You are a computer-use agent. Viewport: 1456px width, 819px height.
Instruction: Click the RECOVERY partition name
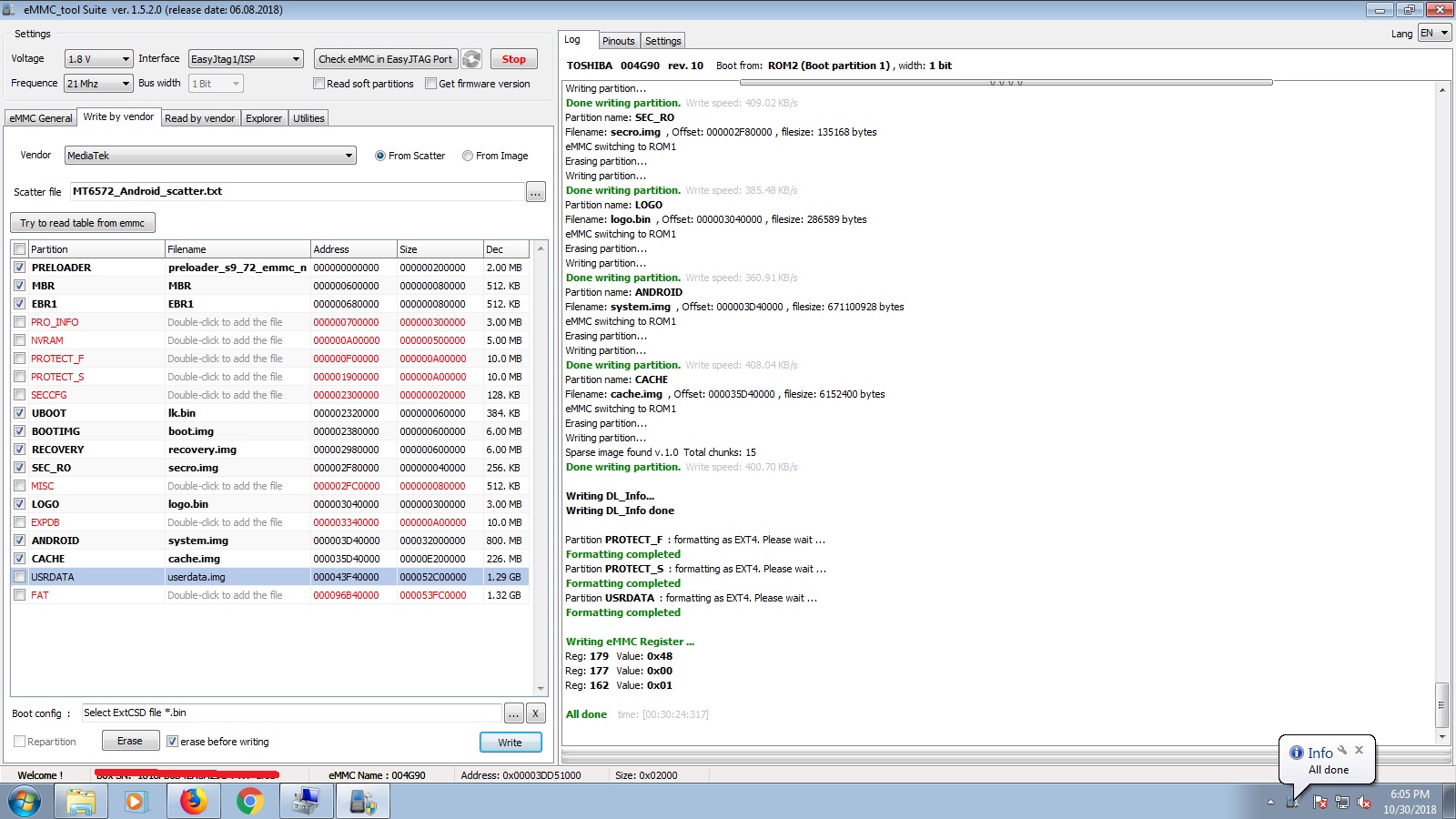57,450
